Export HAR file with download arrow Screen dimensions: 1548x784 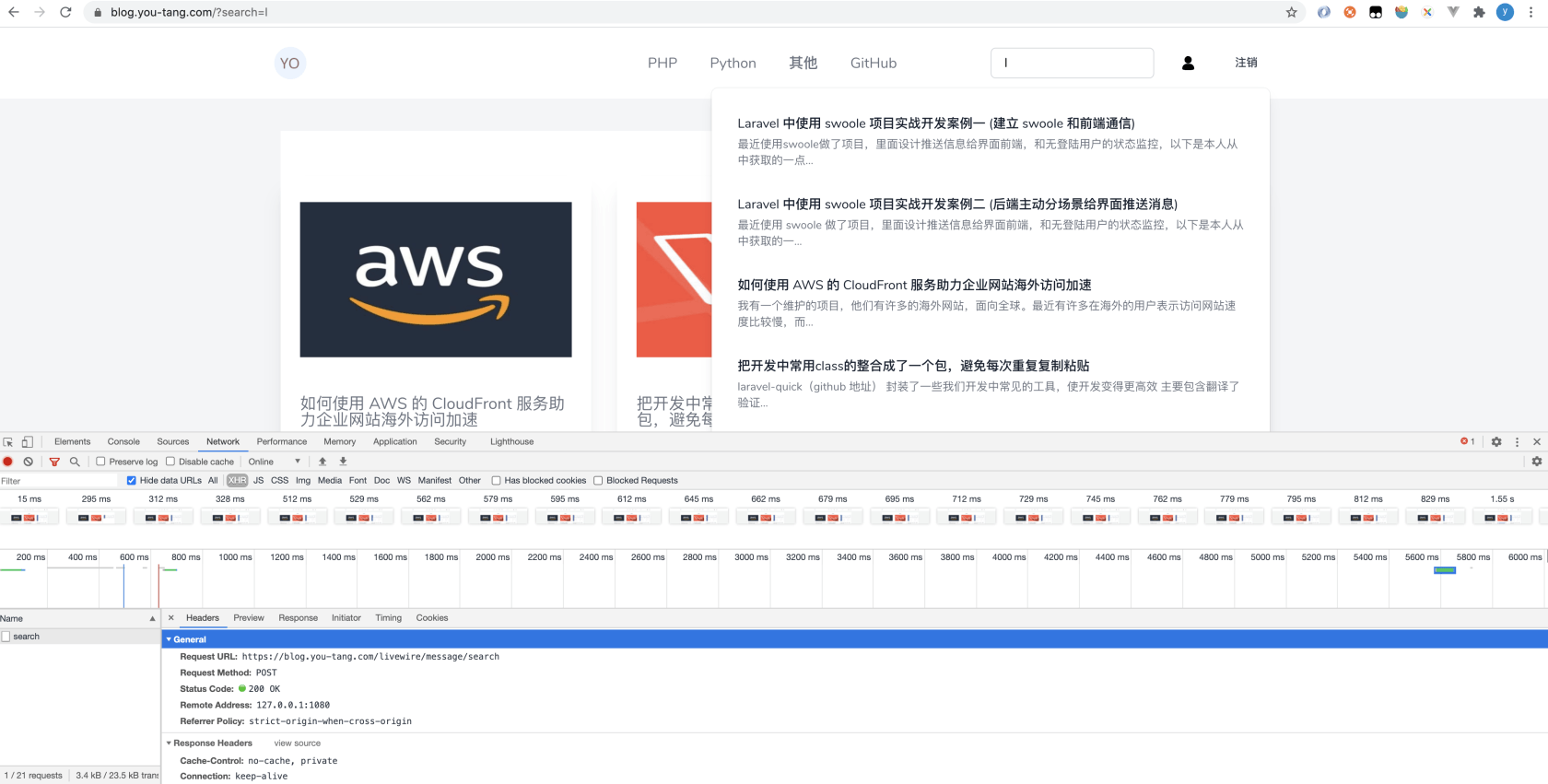coord(343,462)
